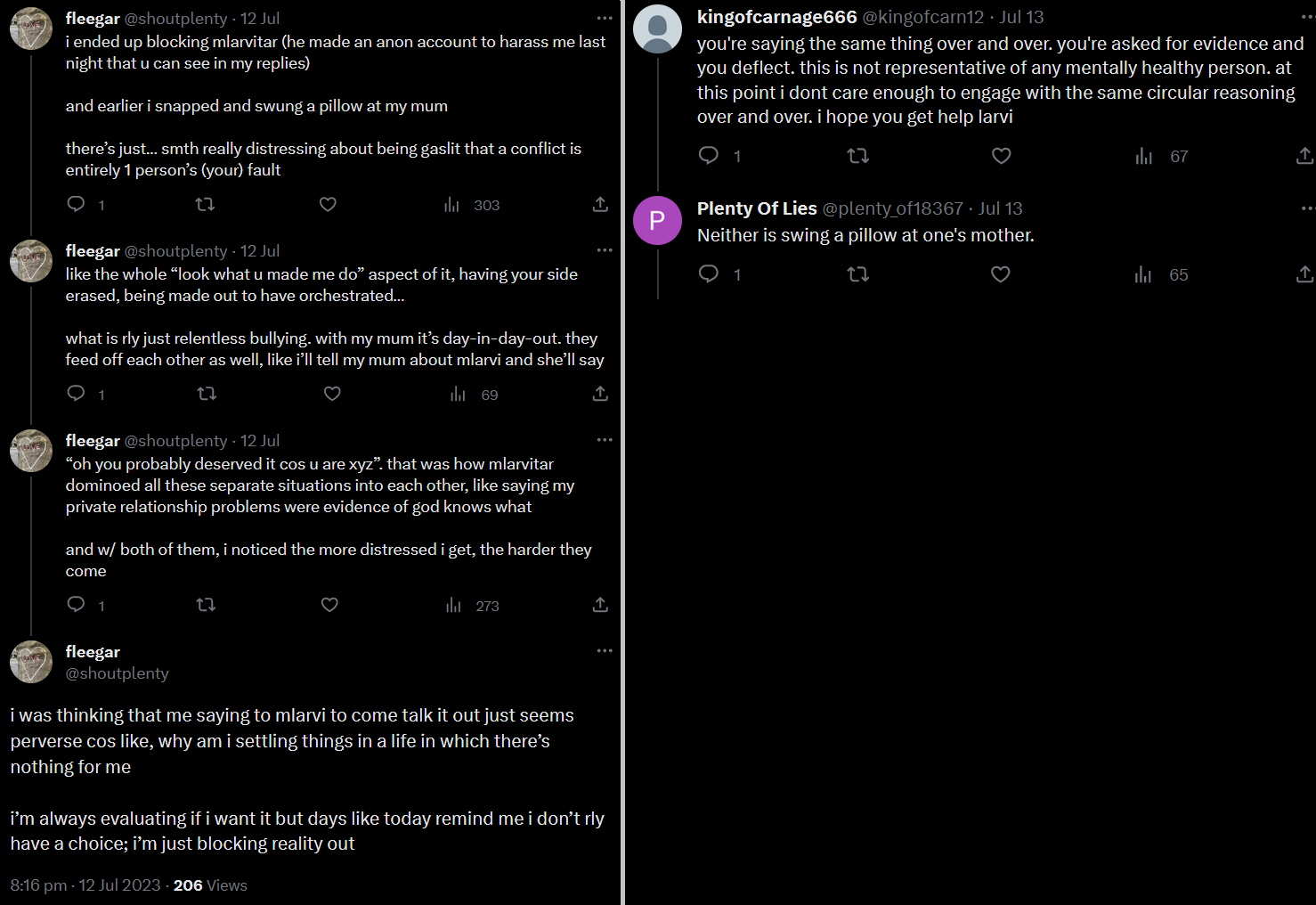View analytics on the 273-view tweet
The height and width of the screenshot is (905, 1316).
click(x=454, y=606)
